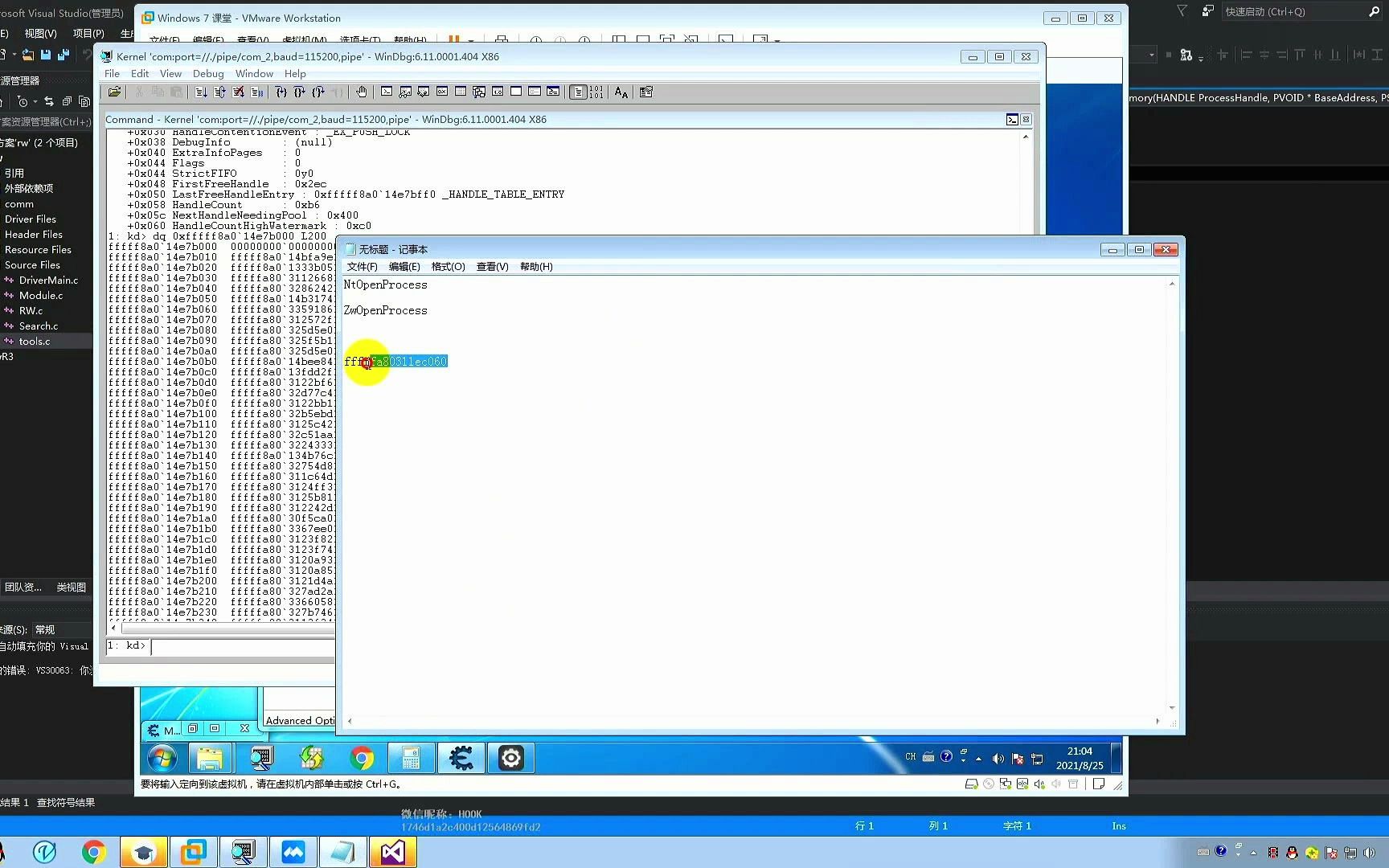Image resolution: width=1389 pixels, height=868 pixels.
Task: Switch to 类视图 tab in Visual Studio
Action: click(x=71, y=588)
